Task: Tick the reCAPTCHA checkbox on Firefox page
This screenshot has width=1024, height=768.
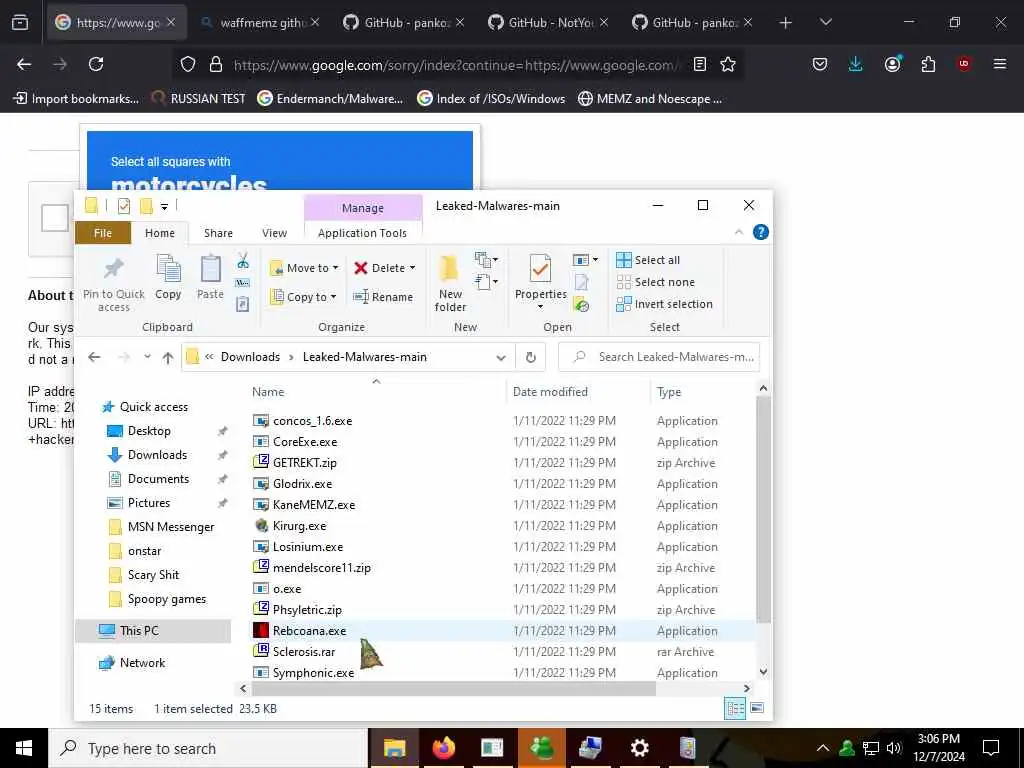Action: [55, 218]
